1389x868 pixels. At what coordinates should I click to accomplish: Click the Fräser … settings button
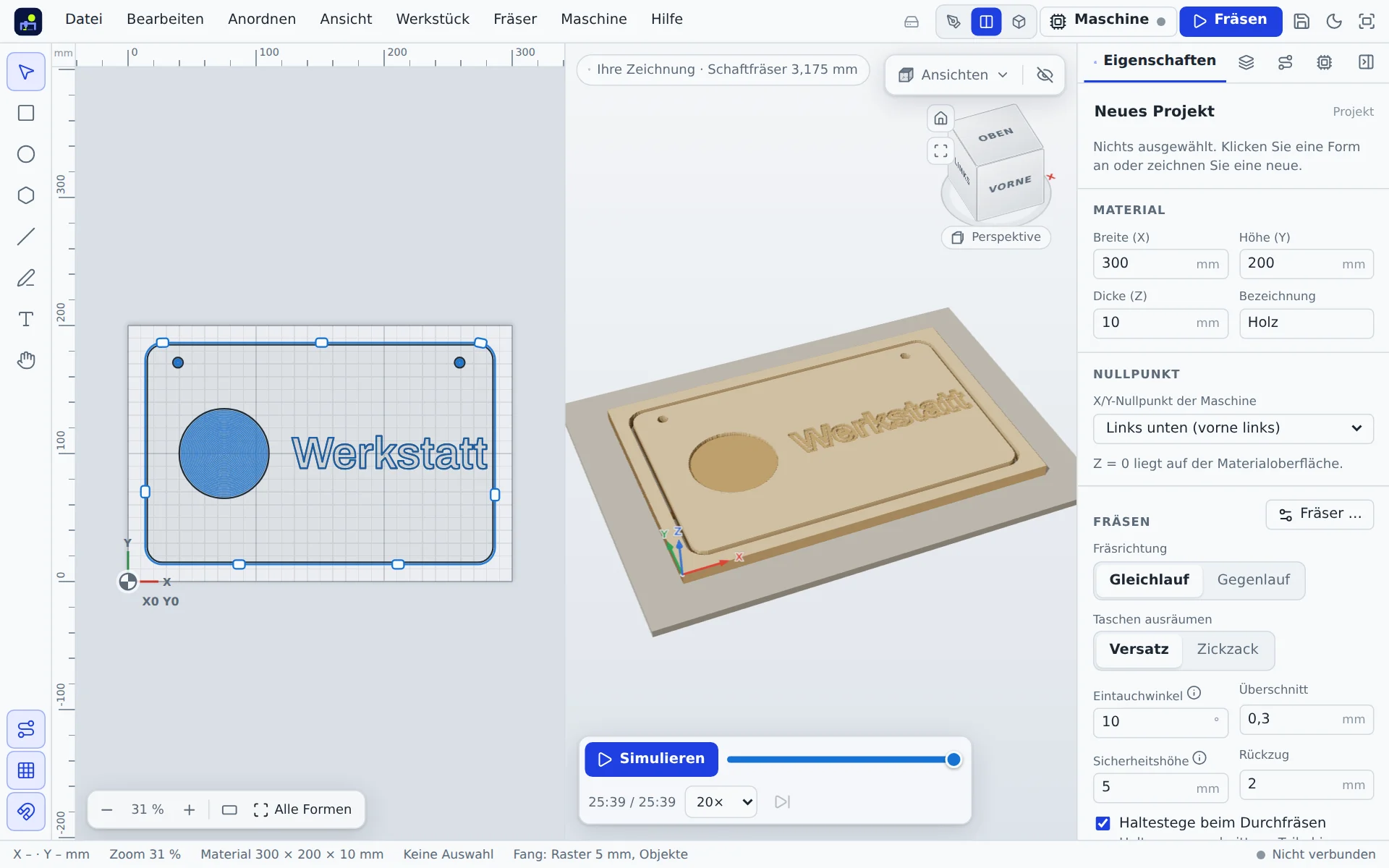(x=1320, y=514)
